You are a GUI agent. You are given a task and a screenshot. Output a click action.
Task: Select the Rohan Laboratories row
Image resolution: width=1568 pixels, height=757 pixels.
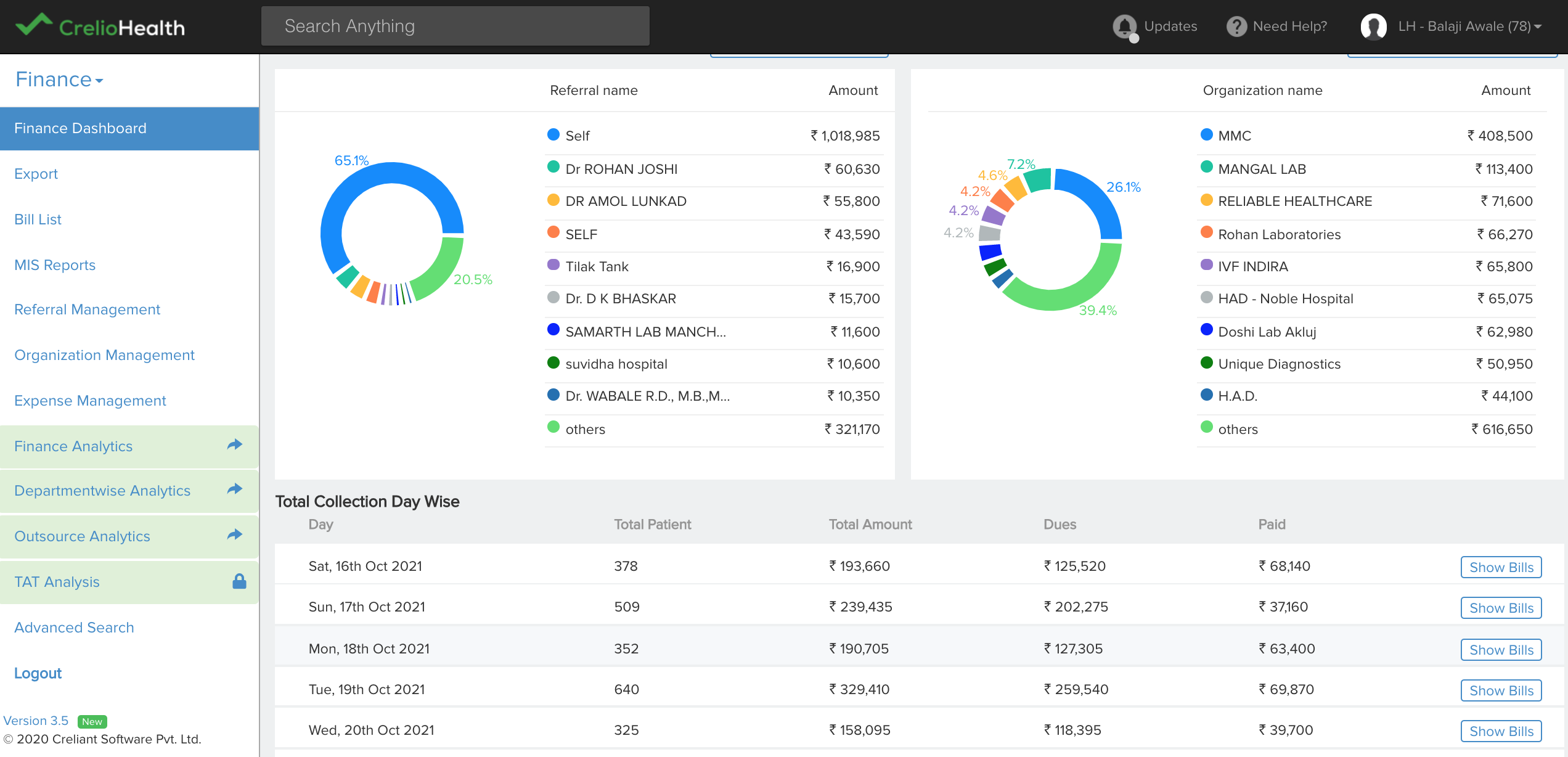pyautogui.click(x=1366, y=235)
